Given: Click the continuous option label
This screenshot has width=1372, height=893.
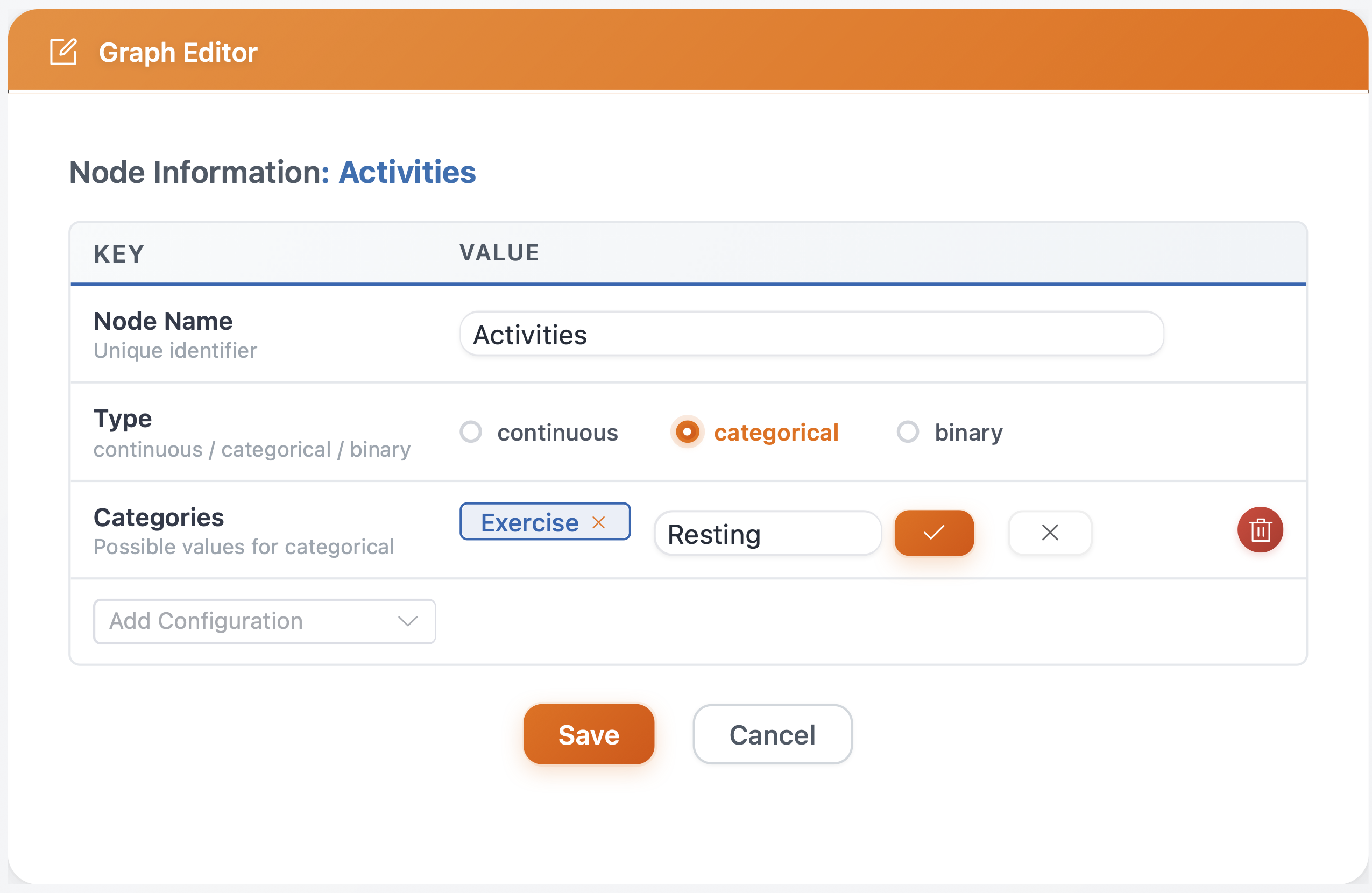Looking at the screenshot, I should coord(557,433).
